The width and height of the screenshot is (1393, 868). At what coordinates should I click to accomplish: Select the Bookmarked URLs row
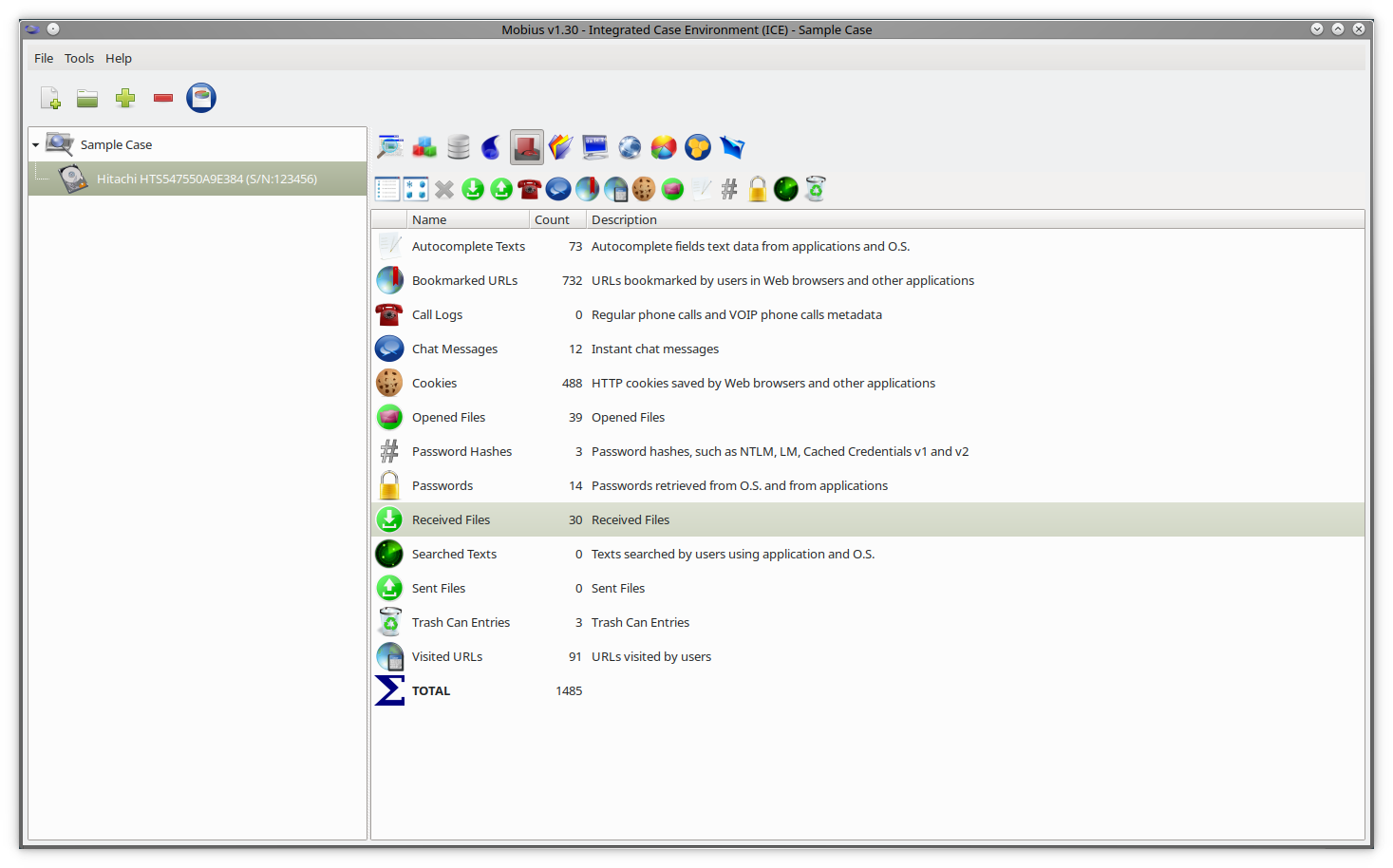[464, 280]
